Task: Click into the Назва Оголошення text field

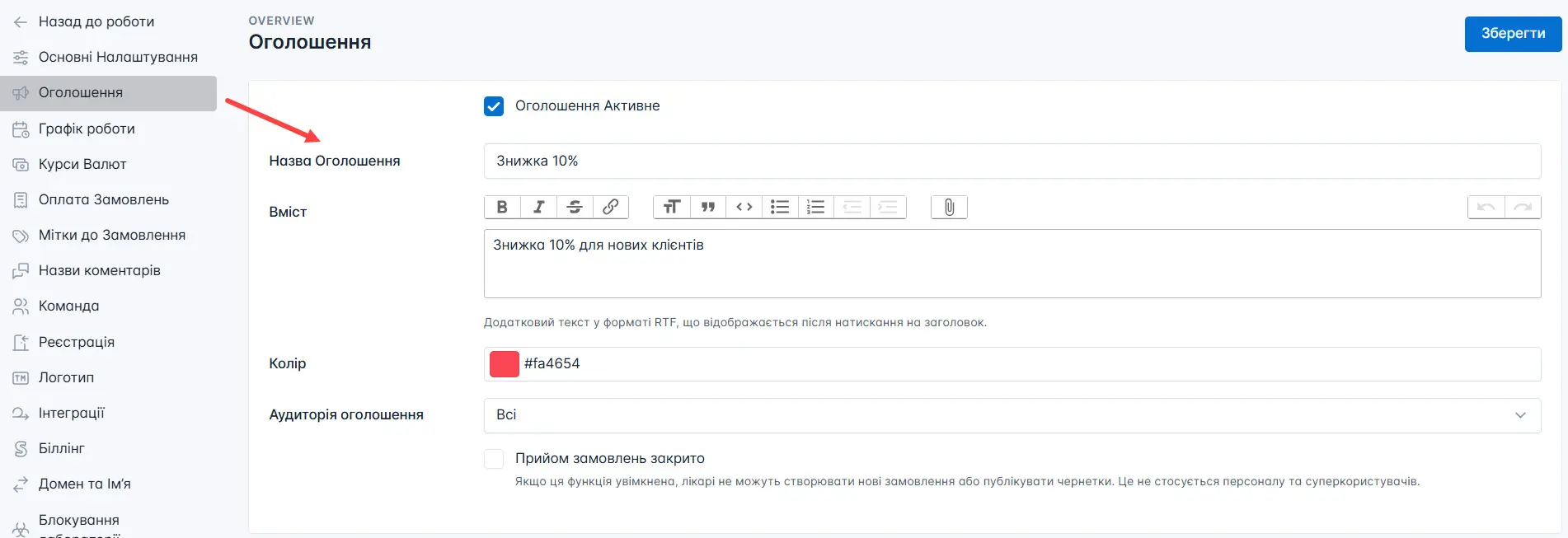Action: click(x=1012, y=161)
